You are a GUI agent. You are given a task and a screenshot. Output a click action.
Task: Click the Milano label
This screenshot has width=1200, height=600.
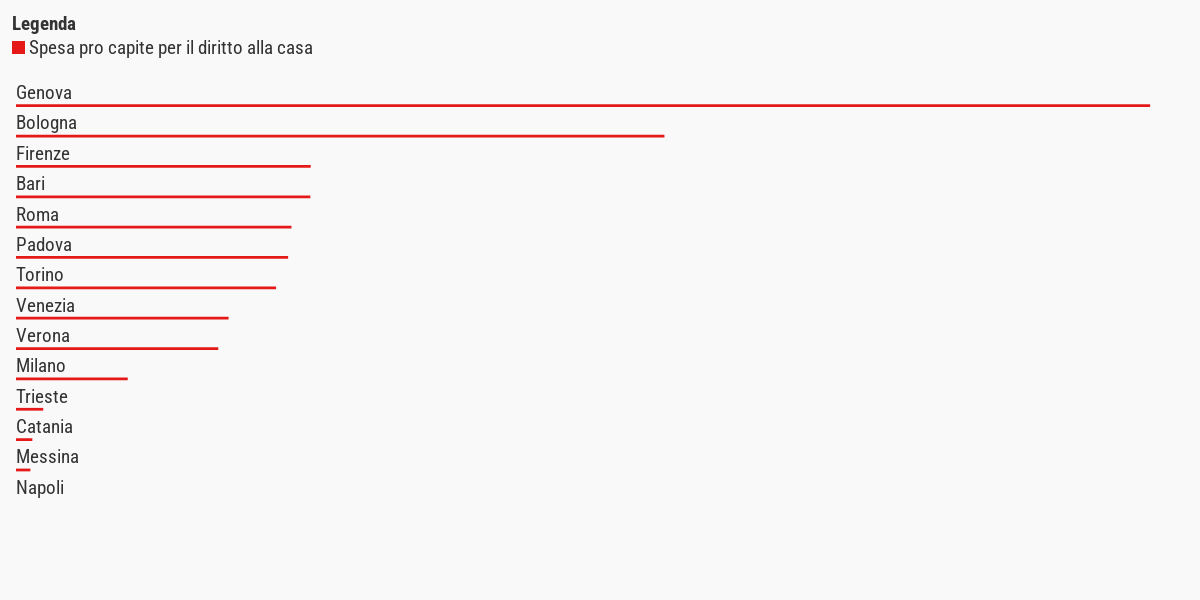click(x=41, y=366)
